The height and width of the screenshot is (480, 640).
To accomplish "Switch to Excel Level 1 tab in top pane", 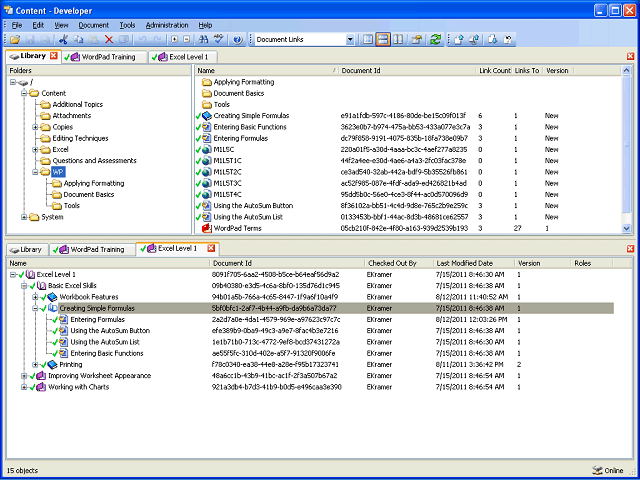I will point(183,57).
